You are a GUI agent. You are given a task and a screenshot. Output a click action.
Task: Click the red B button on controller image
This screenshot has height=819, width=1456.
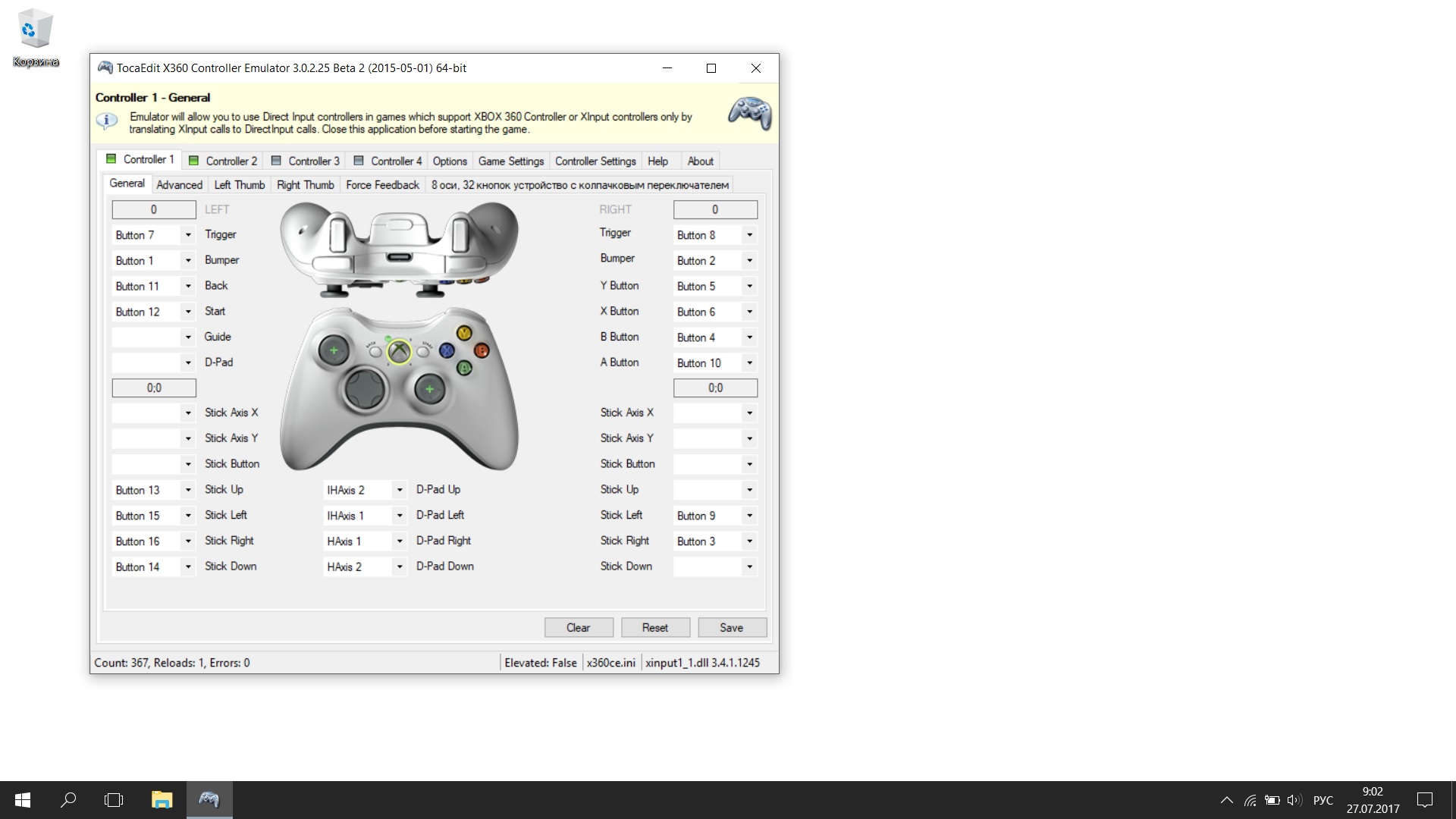pos(482,350)
